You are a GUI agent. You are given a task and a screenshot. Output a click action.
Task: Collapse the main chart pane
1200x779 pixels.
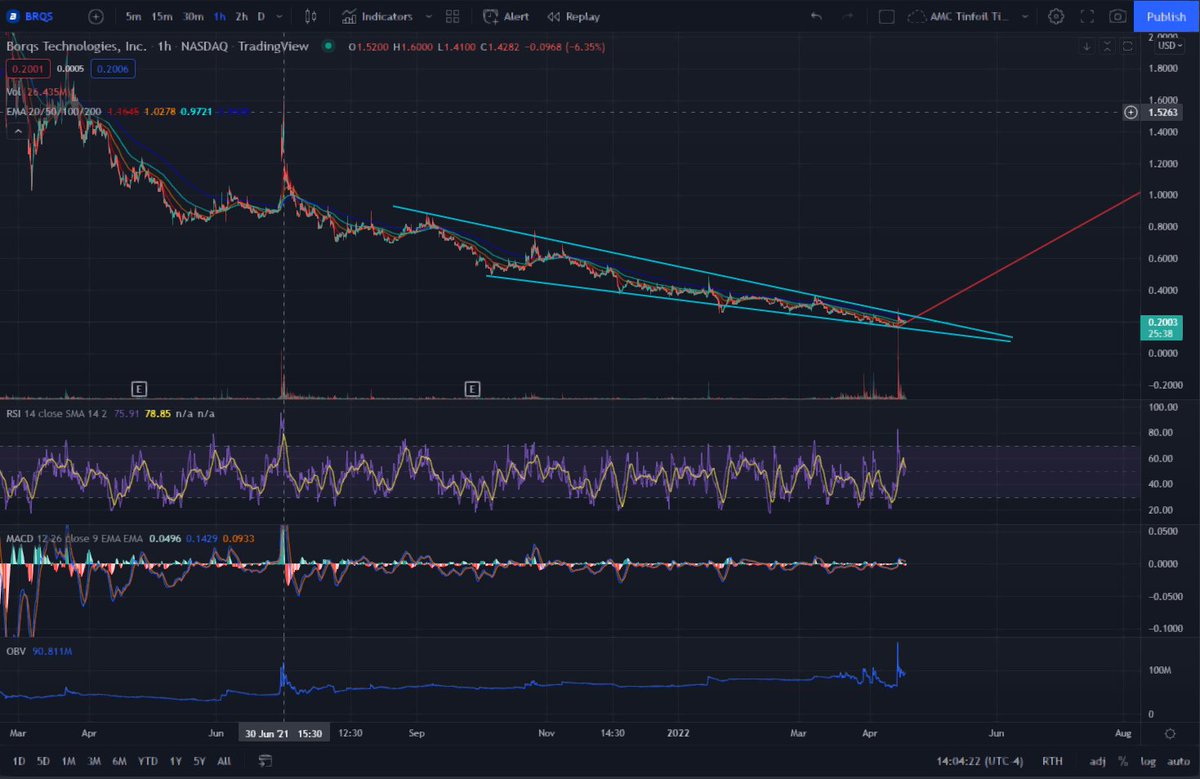(x=1108, y=47)
